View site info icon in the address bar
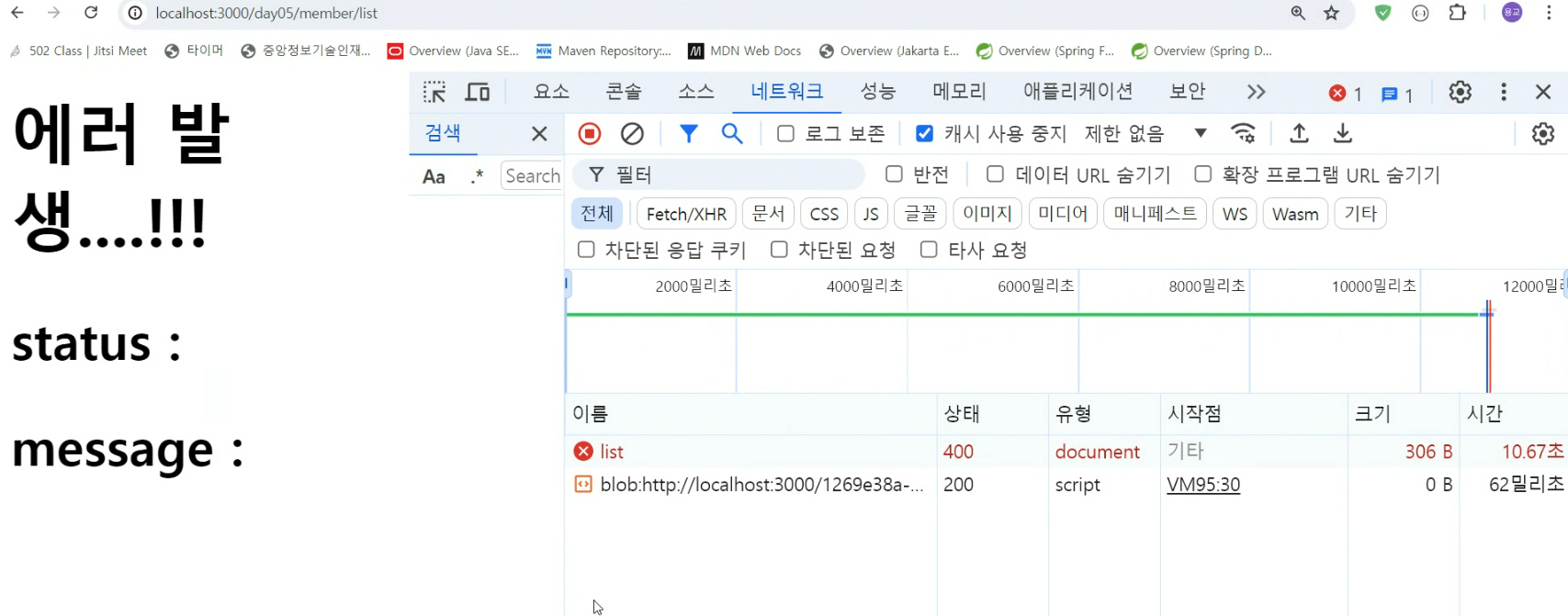Screen dimensions: 1568x616 click(x=135, y=13)
